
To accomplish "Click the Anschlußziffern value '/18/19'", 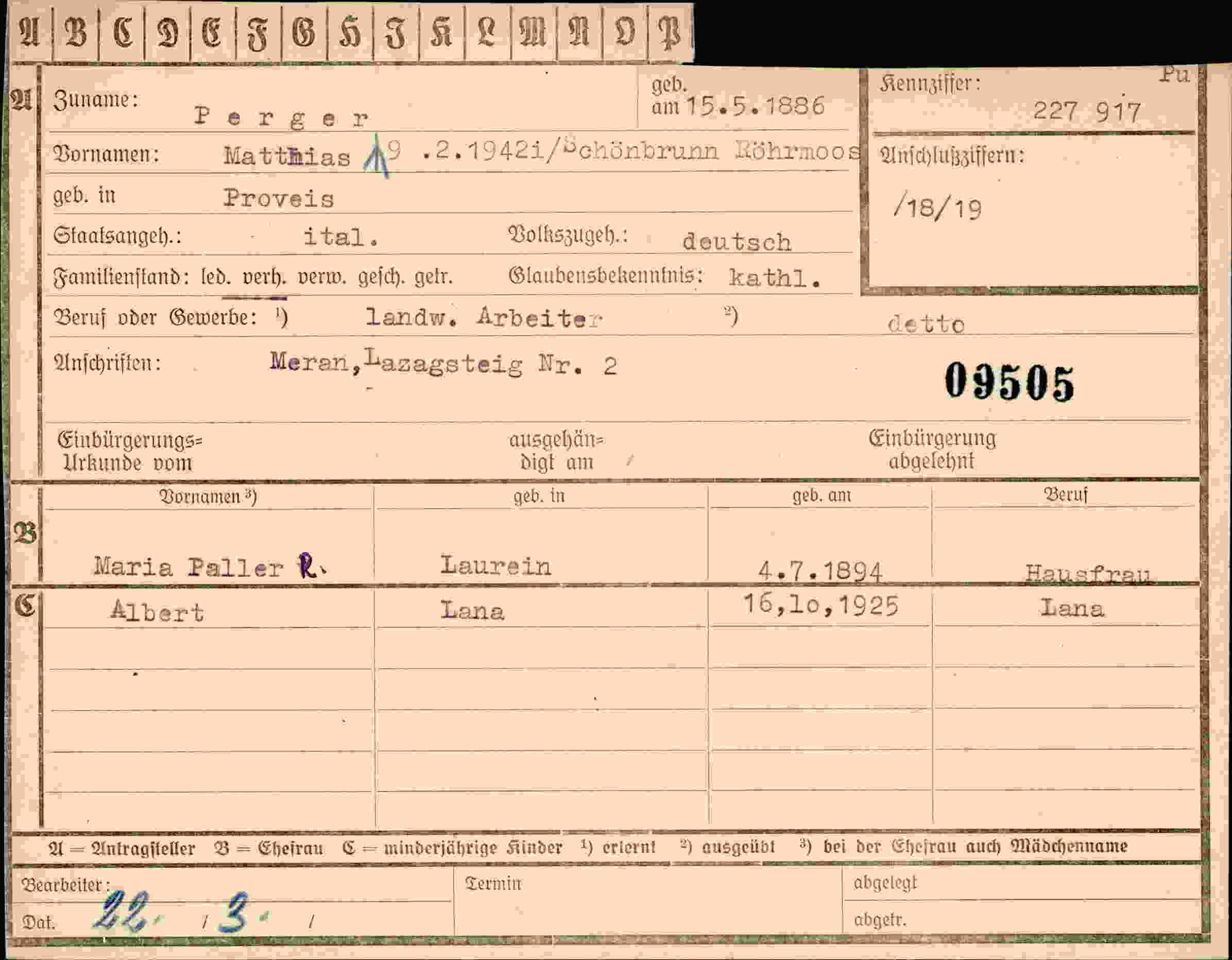I will pyautogui.click(x=937, y=208).
